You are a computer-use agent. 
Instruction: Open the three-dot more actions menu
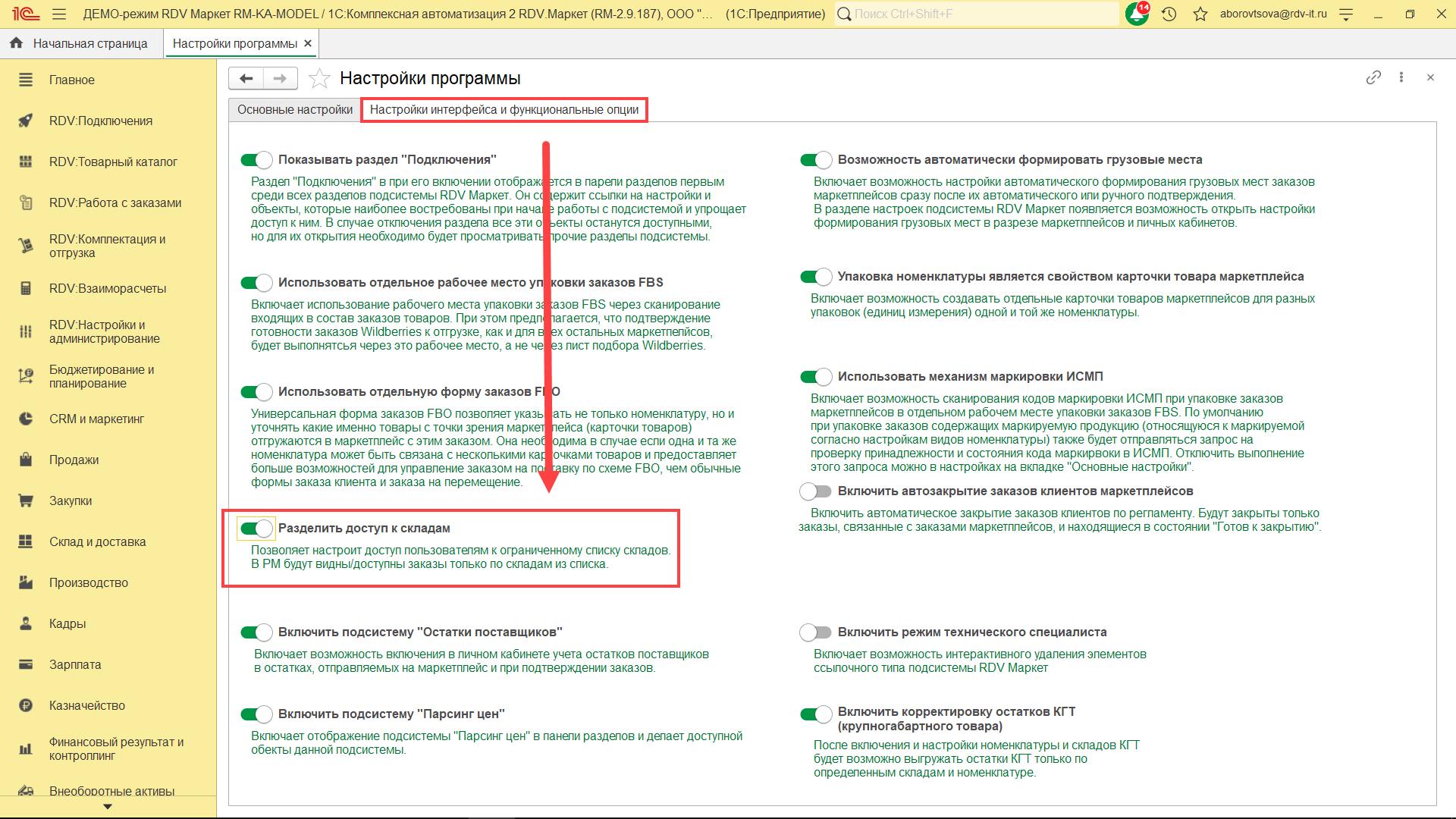[x=1401, y=77]
